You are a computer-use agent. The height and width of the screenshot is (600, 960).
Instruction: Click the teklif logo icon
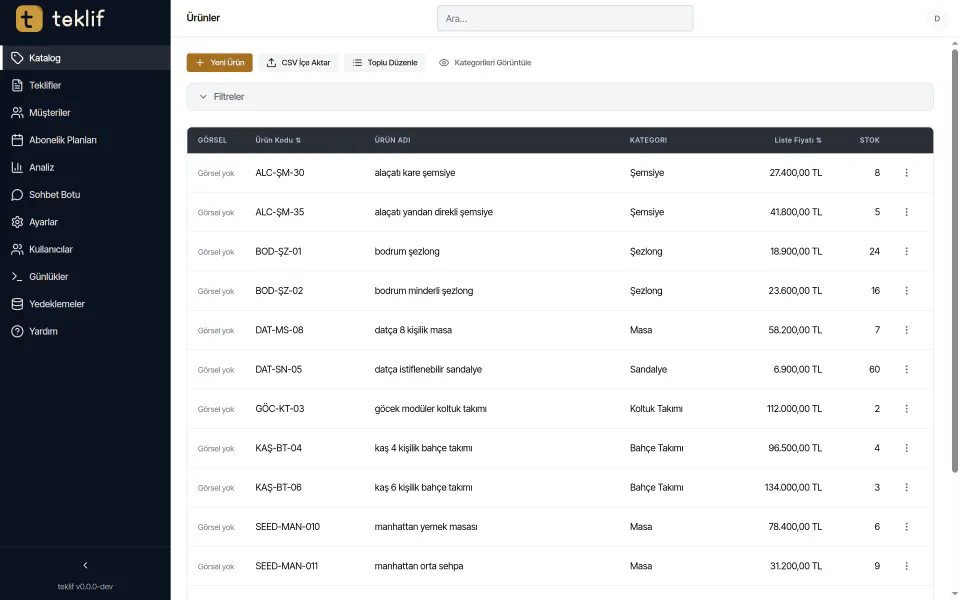pos(29,18)
